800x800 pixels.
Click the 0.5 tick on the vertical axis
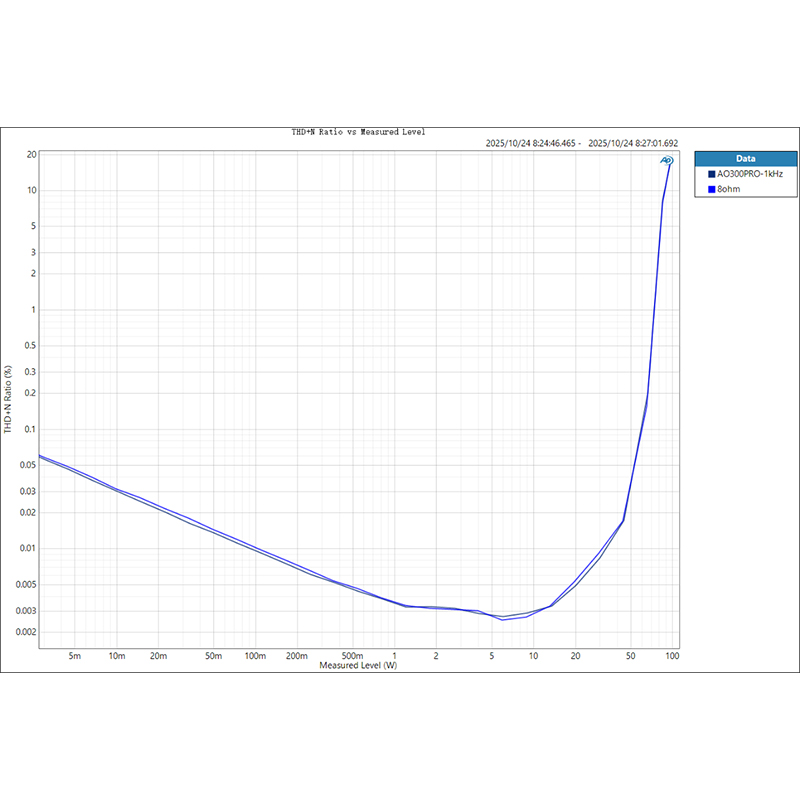pos(30,346)
